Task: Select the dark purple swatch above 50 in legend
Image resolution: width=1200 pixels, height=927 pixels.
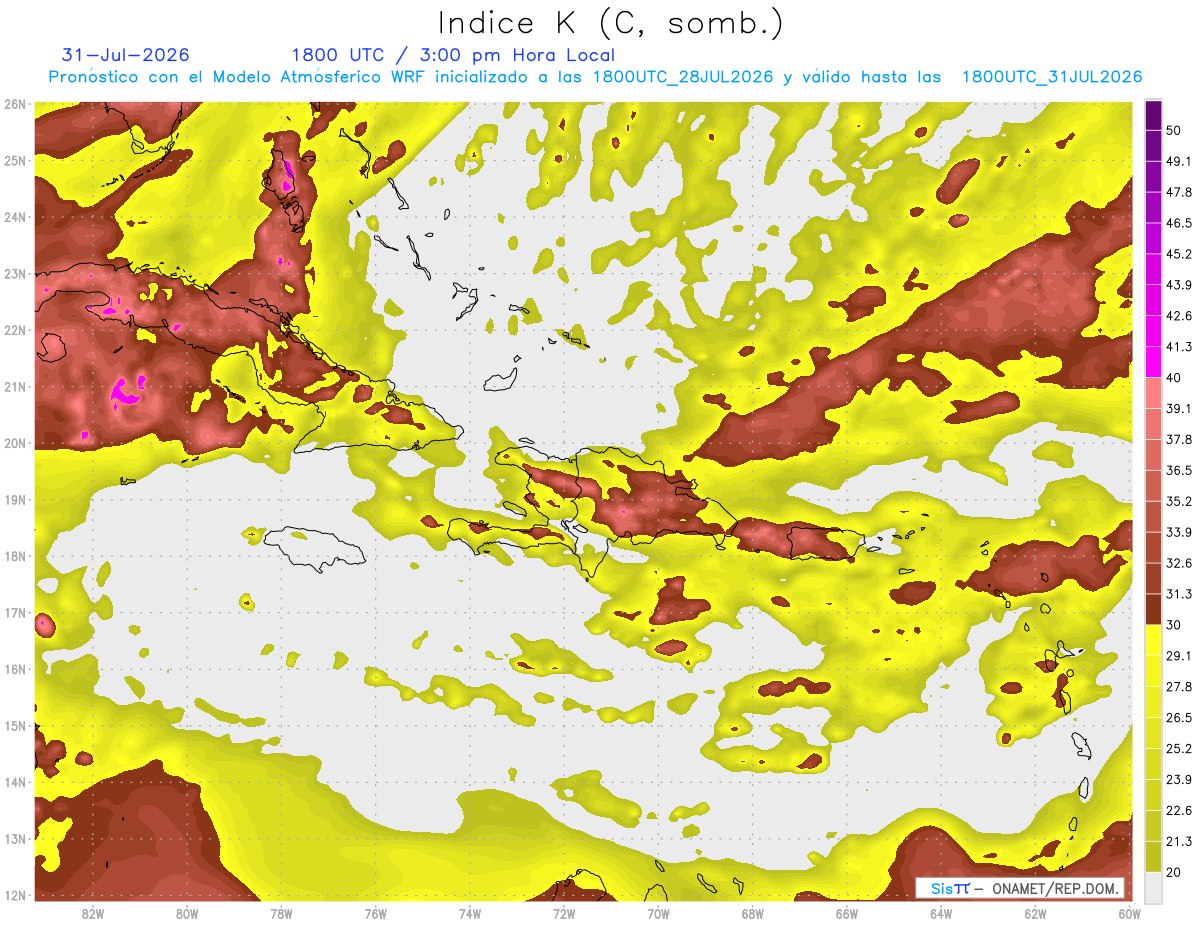Action: click(x=1153, y=116)
